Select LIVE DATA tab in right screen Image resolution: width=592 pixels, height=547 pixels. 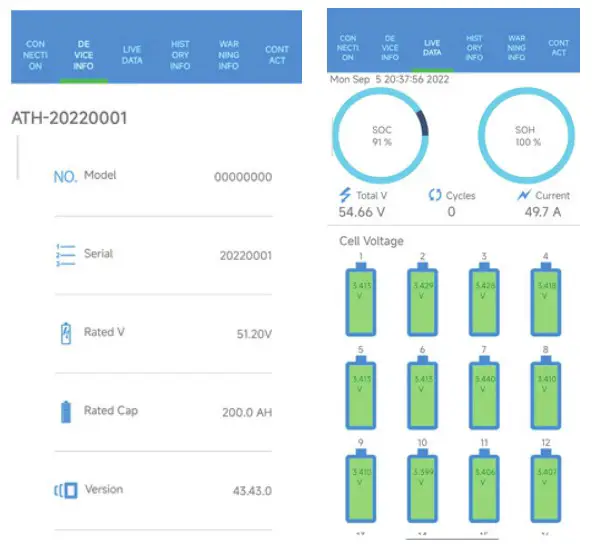pyautogui.click(x=432, y=48)
